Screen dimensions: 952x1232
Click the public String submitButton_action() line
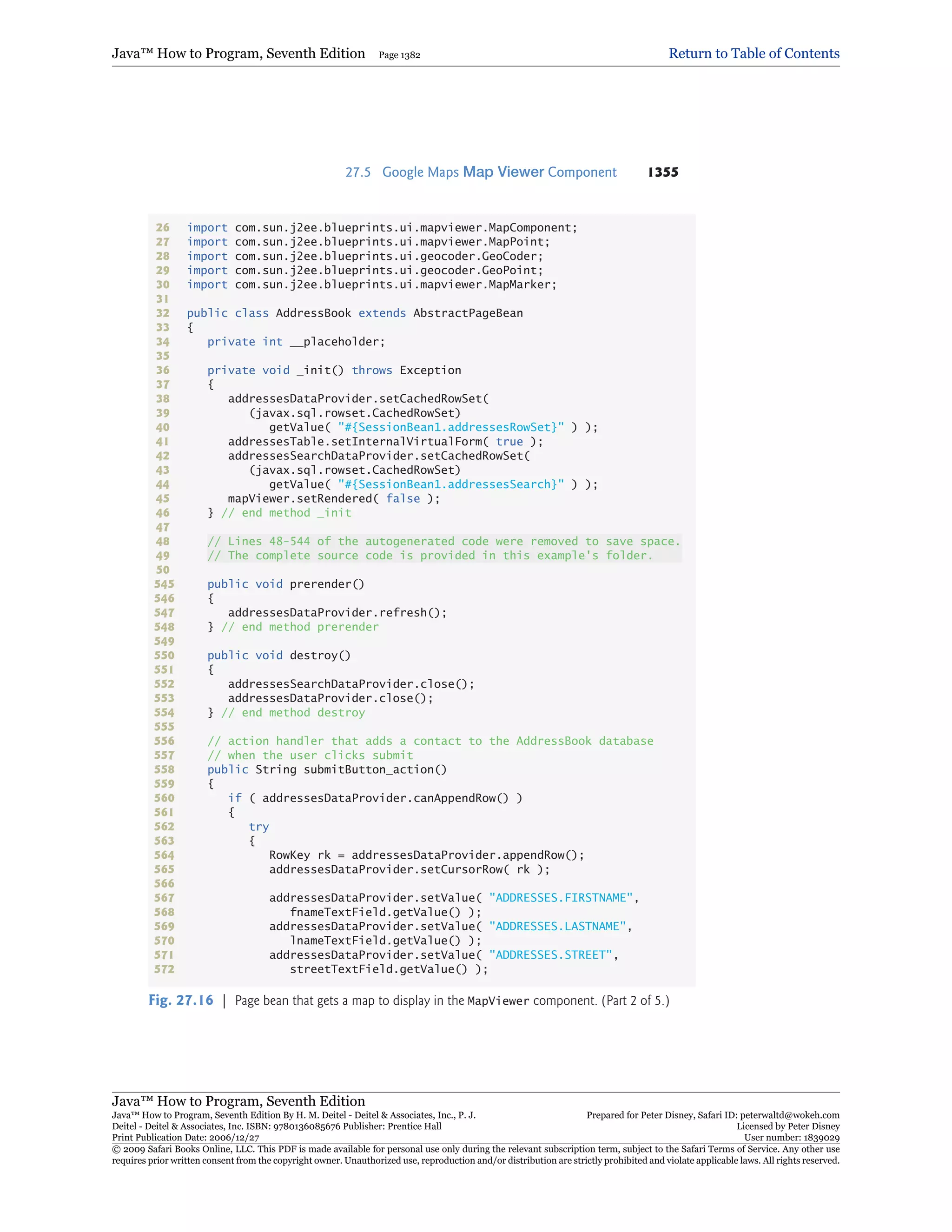pyautogui.click(x=326, y=769)
